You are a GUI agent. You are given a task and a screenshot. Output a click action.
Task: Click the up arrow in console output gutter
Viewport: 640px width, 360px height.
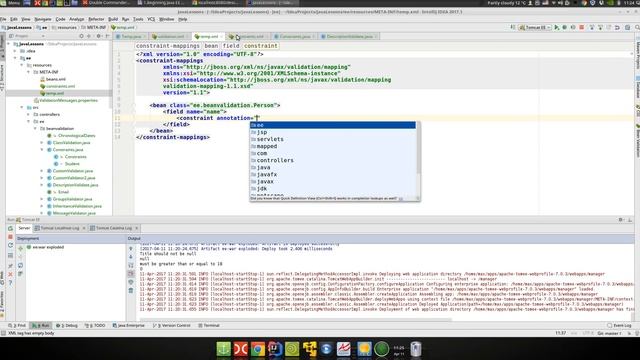tap(131, 249)
